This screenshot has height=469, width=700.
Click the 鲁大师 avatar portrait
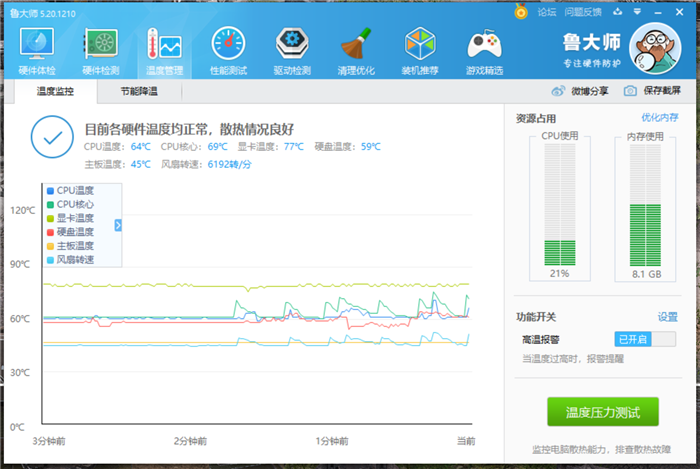tap(655, 48)
